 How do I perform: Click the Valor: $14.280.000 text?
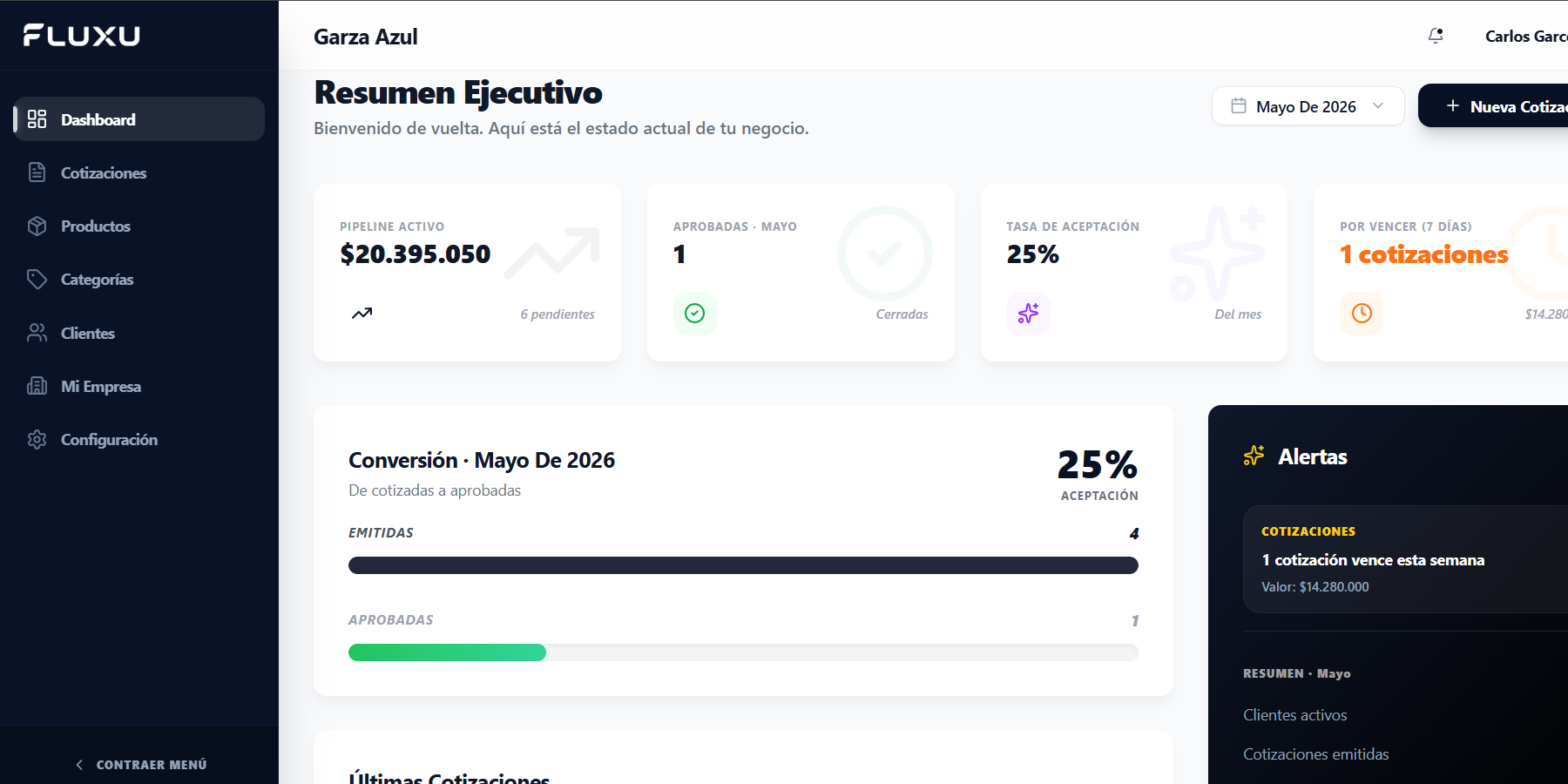click(x=1315, y=587)
